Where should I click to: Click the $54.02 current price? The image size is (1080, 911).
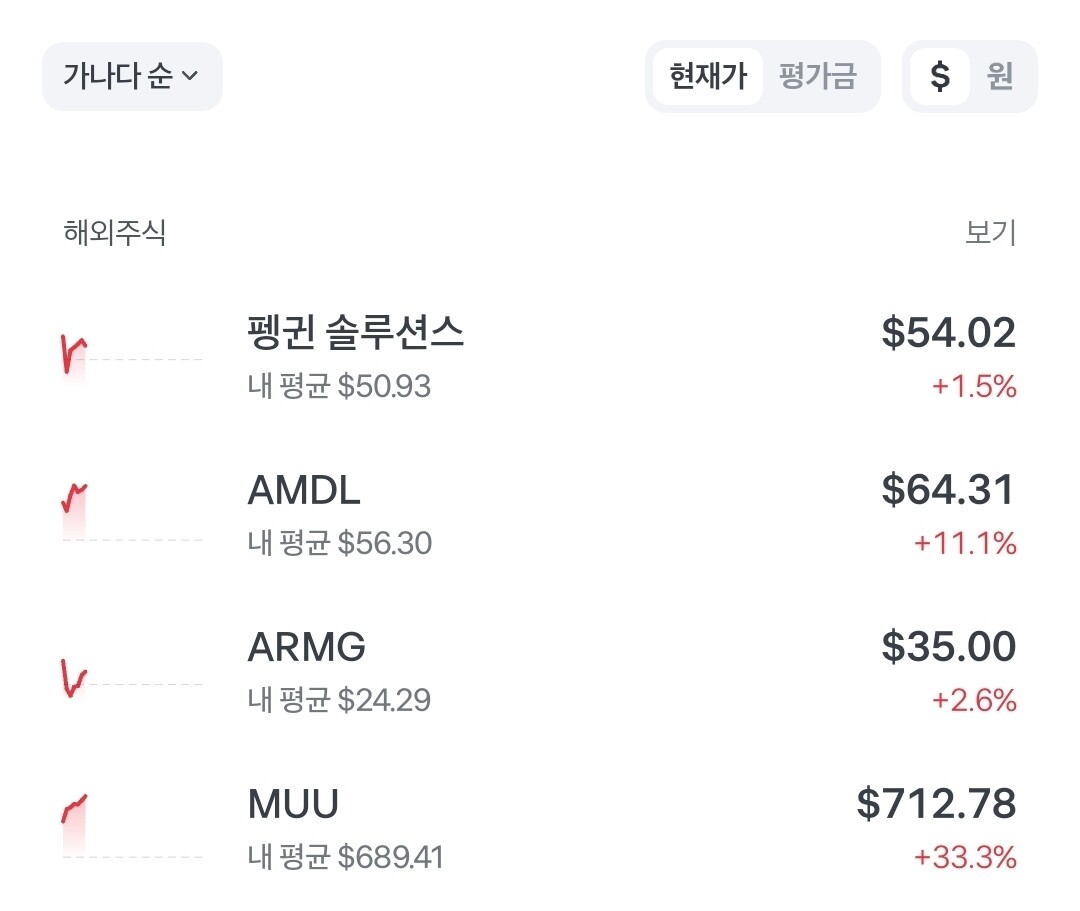tap(948, 333)
